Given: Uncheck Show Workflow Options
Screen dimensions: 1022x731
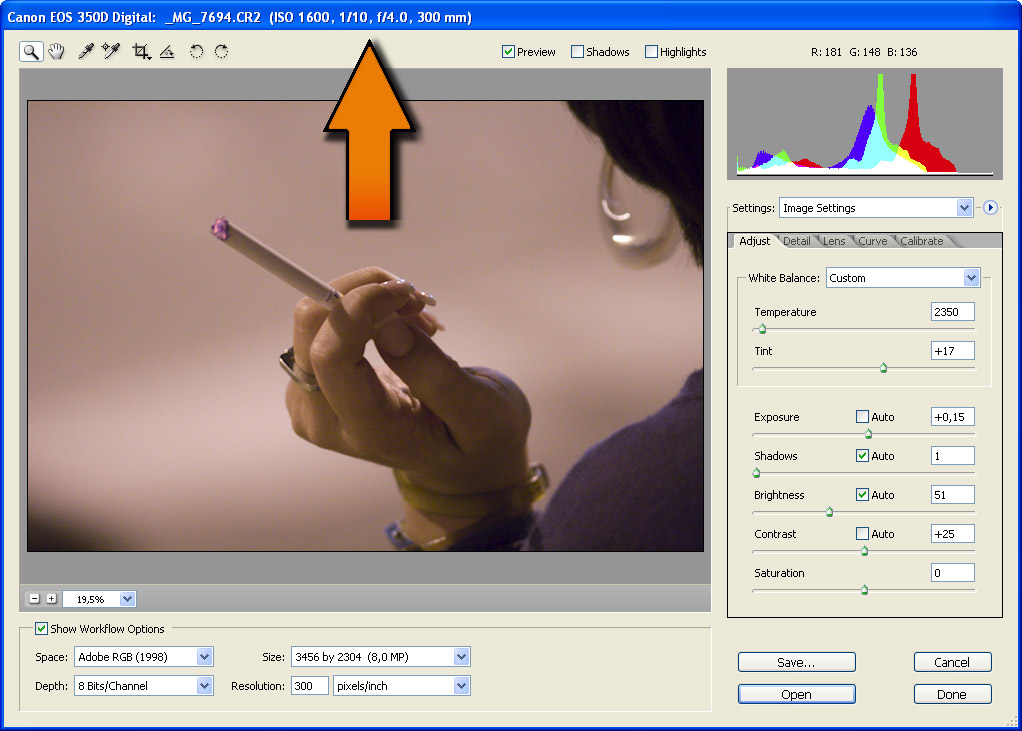Looking at the screenshot, I should click(42, 628).
